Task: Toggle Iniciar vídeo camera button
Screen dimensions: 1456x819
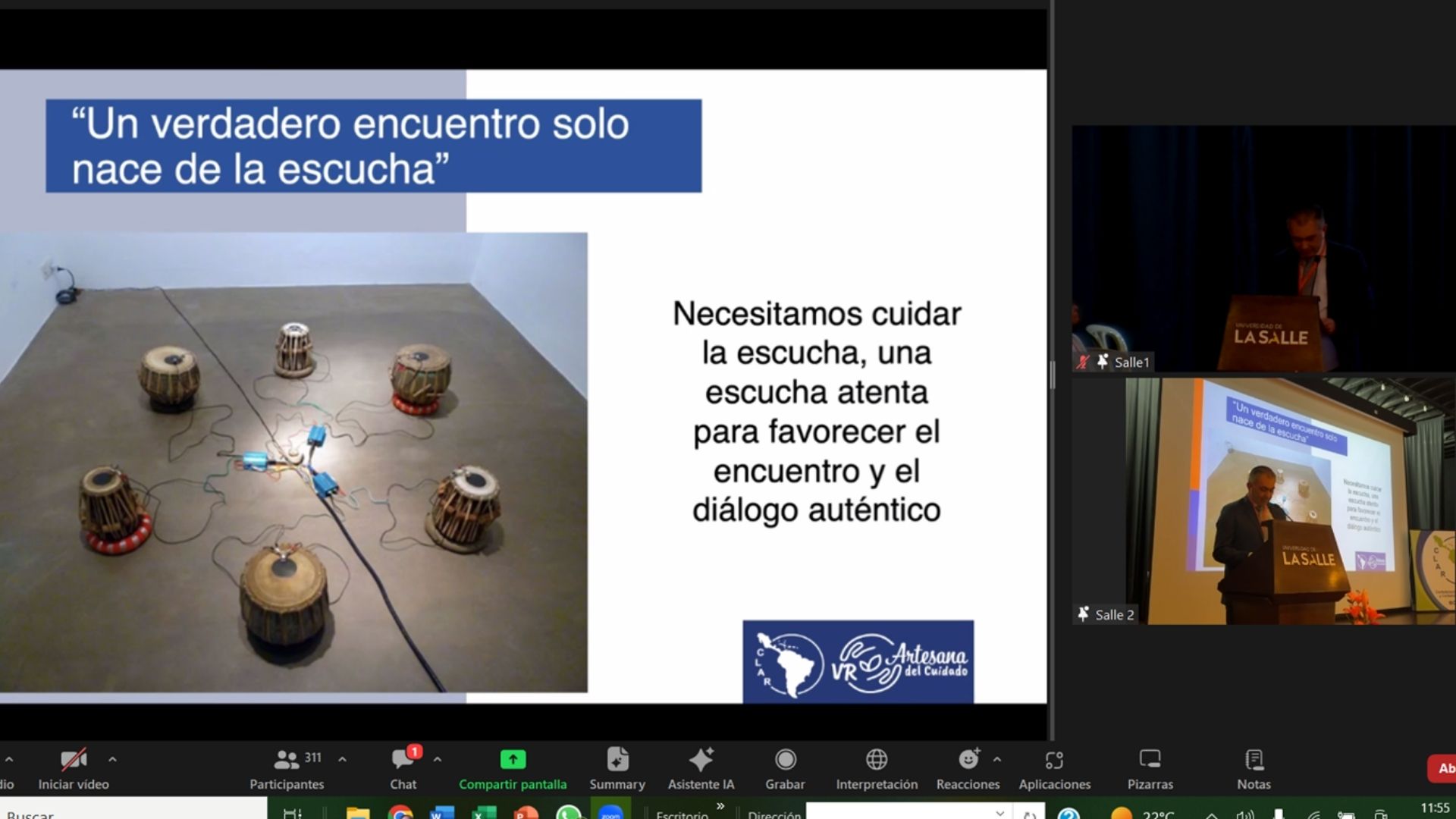Action: click(74, 760)
